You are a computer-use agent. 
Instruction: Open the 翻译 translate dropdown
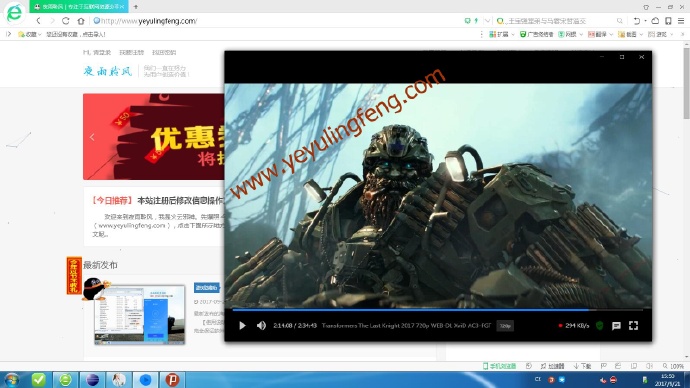[600, 34]
